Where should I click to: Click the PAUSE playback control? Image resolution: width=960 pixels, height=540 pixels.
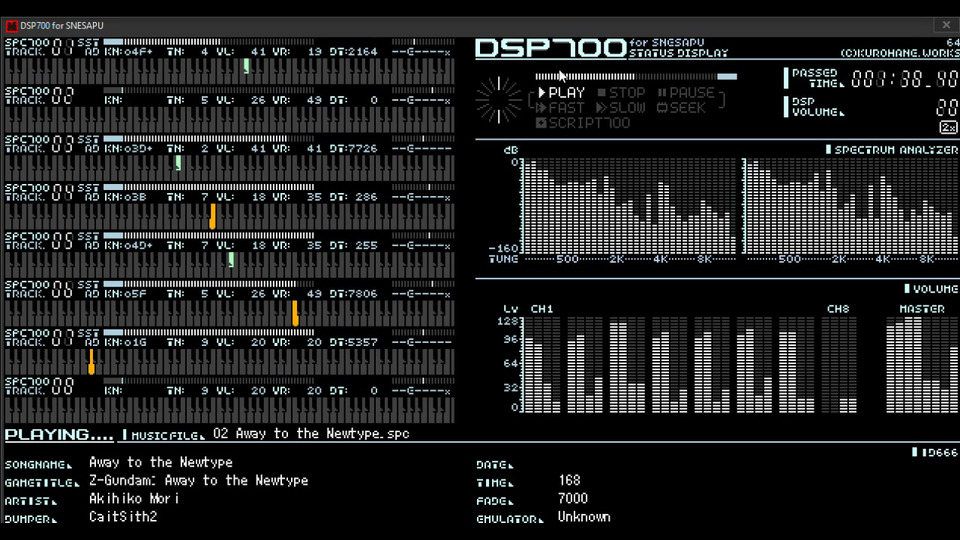click(x=686, y=93)
